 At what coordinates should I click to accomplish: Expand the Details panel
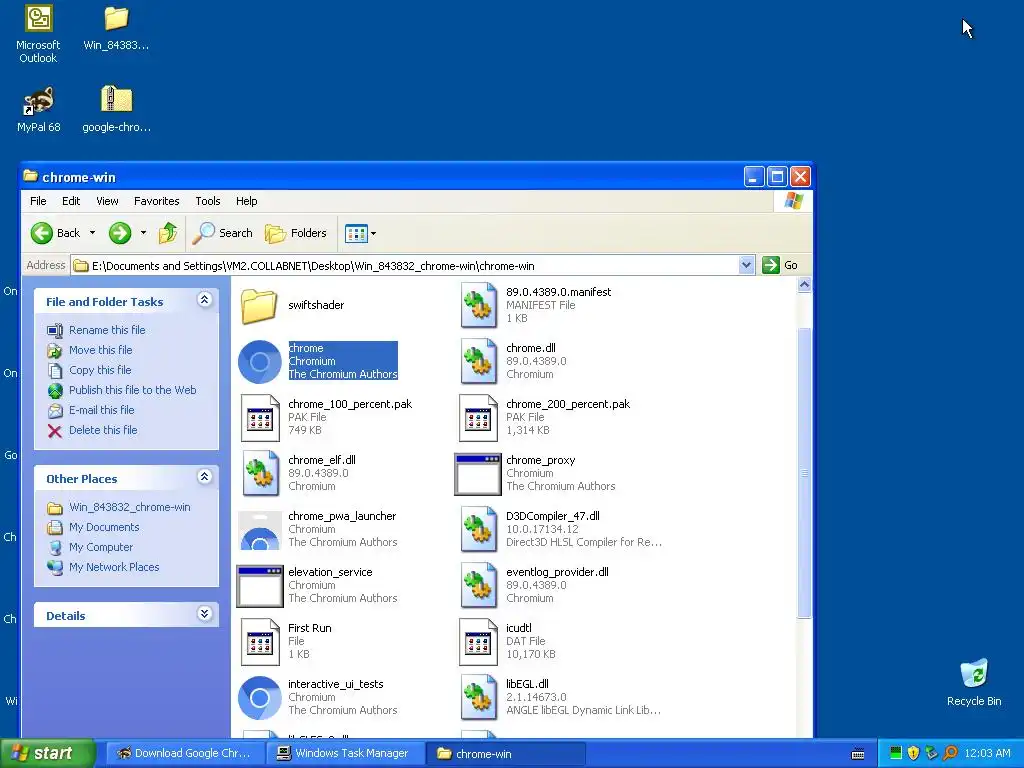click(204, 614)
